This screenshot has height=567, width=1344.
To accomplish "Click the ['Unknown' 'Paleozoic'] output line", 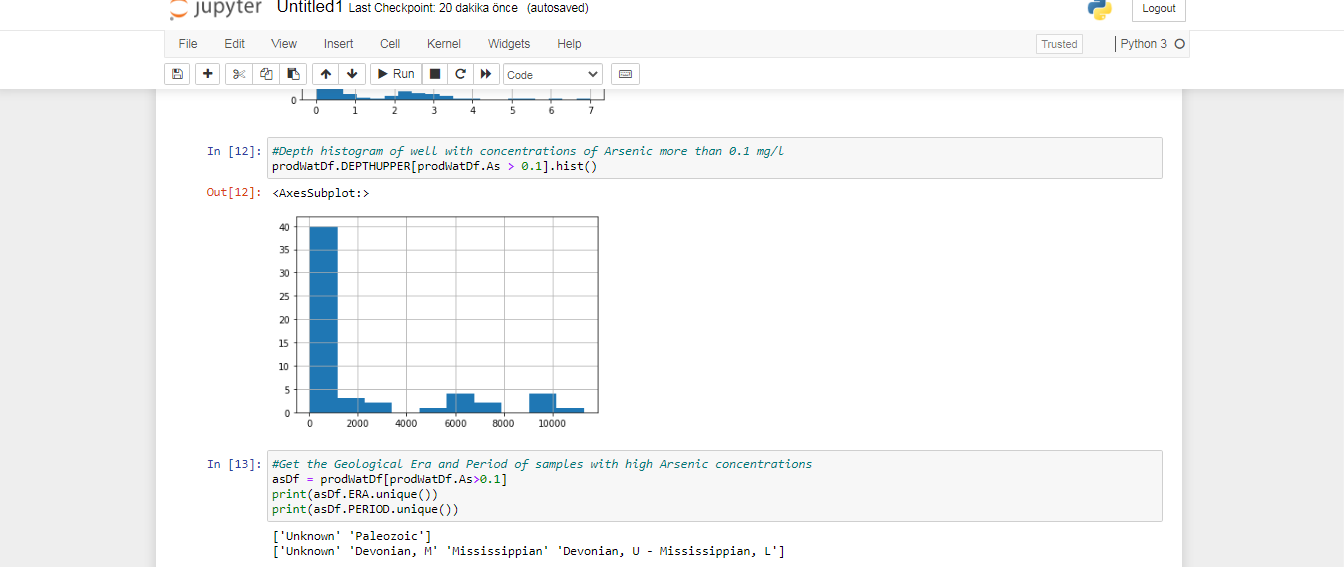I will (x=351, y=537).
